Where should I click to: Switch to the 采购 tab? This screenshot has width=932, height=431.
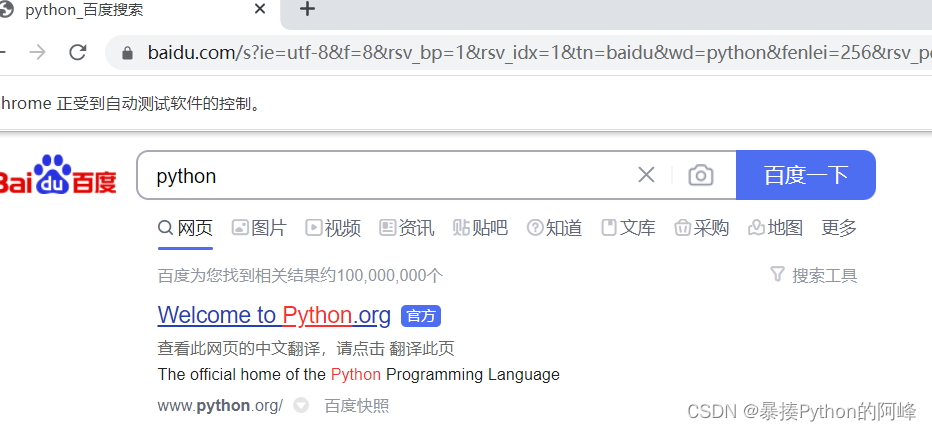click(701, 228)
